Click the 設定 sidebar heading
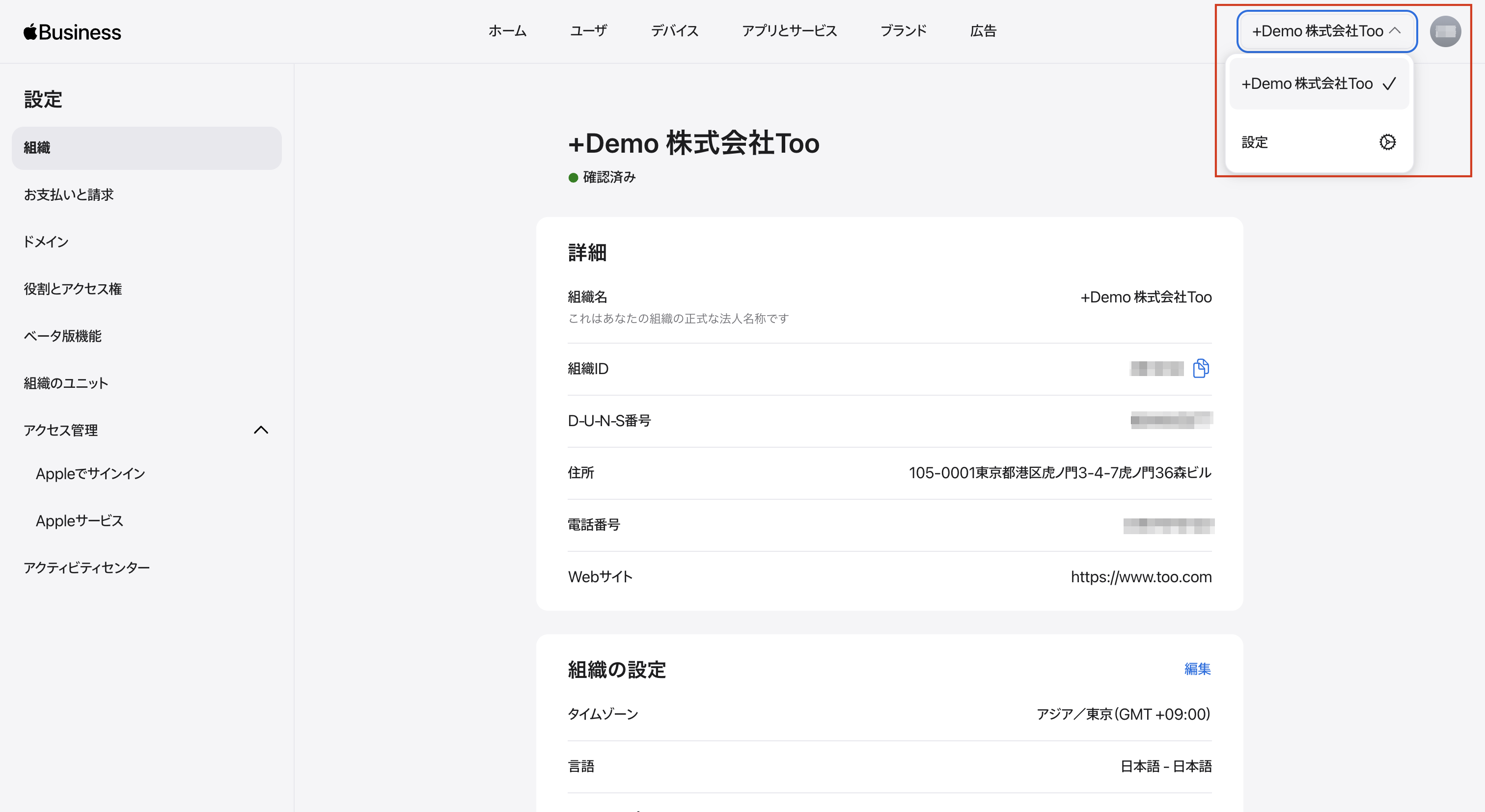 click(43, 99)
